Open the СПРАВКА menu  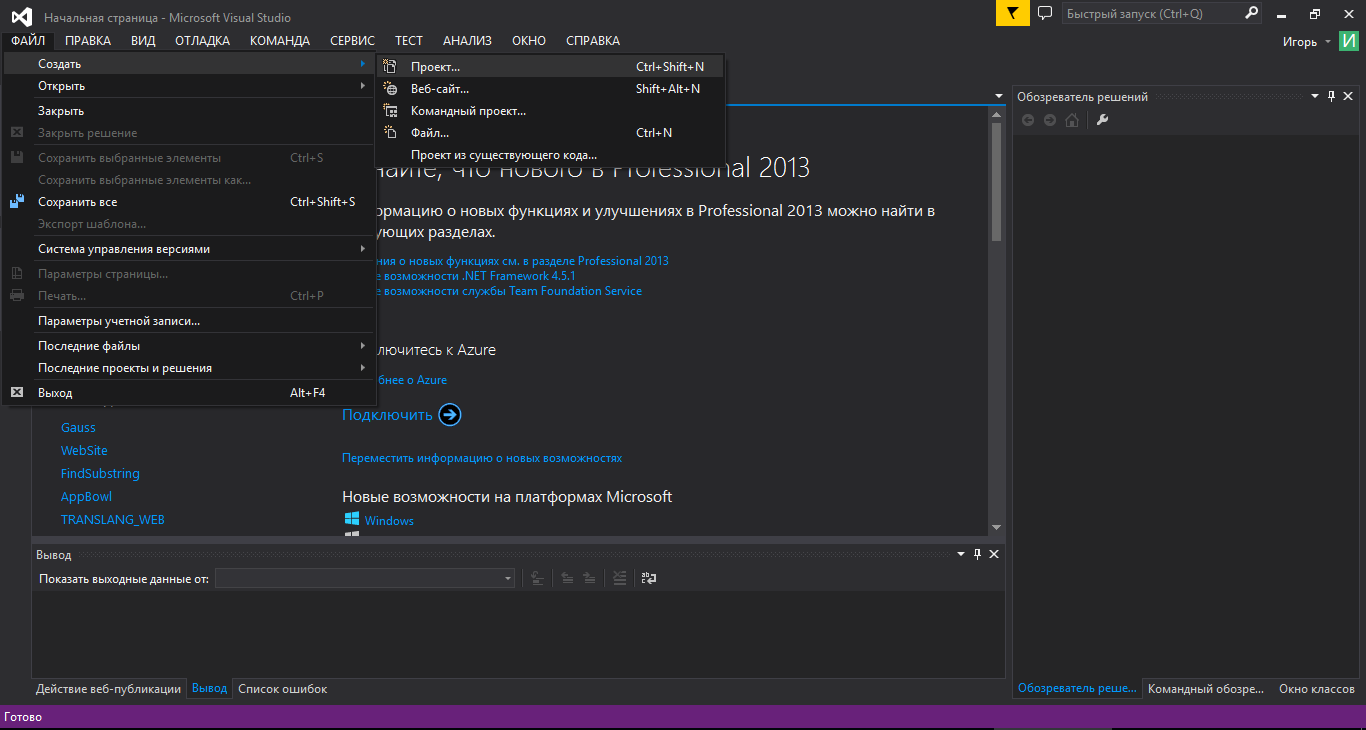tap(593, 41)
